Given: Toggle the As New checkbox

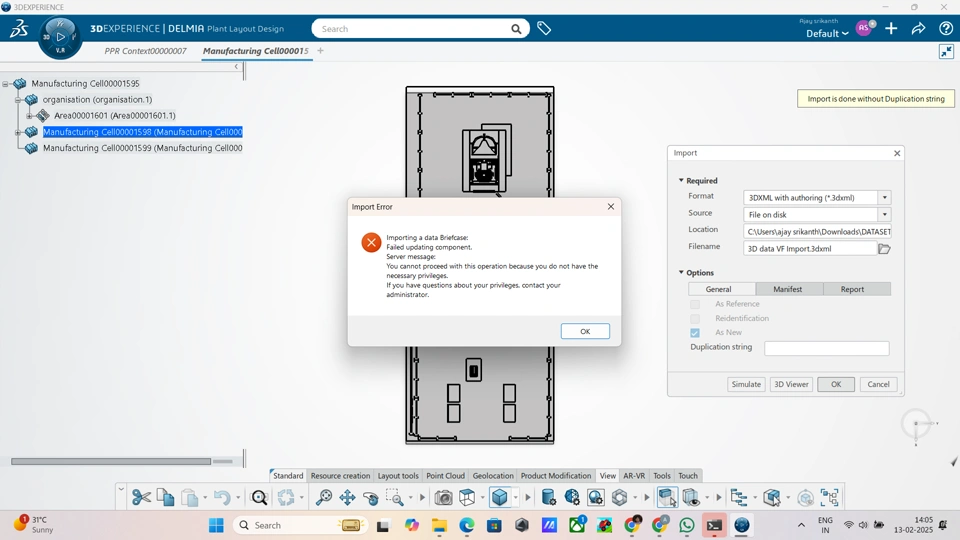Looking at the screenshot, I should (x=695, y=332).
